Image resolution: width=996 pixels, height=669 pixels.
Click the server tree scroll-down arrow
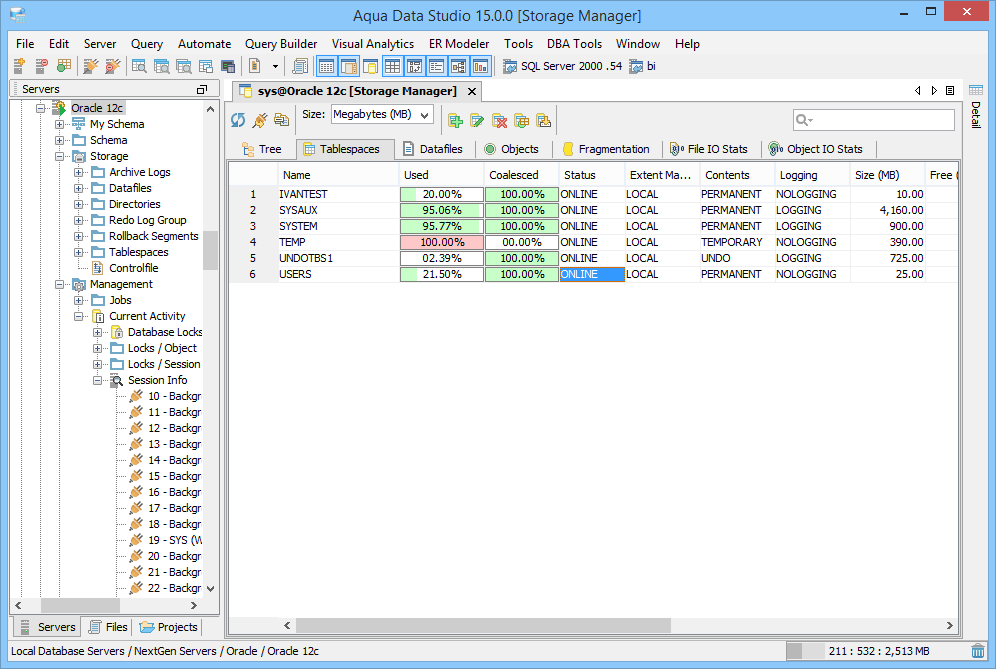(211, 589)
